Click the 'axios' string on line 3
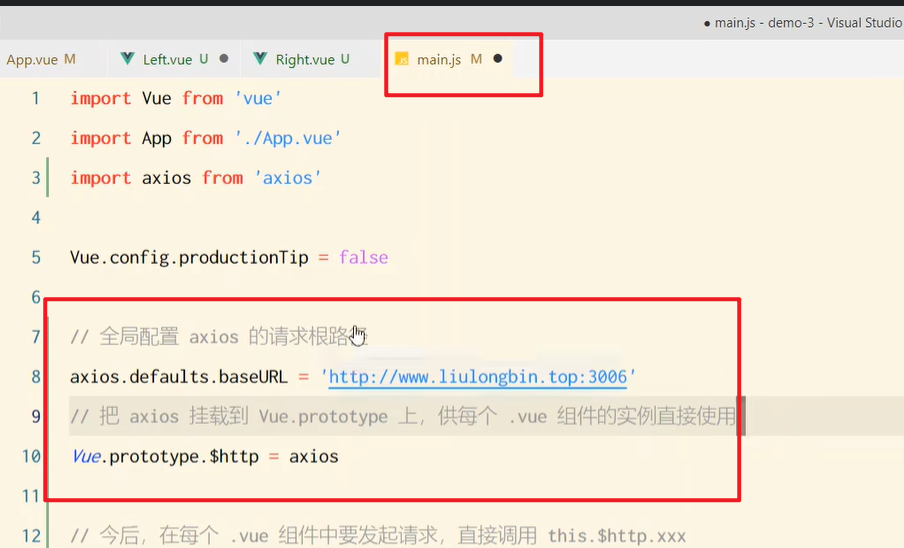The image size is (904, 548). 288,178
